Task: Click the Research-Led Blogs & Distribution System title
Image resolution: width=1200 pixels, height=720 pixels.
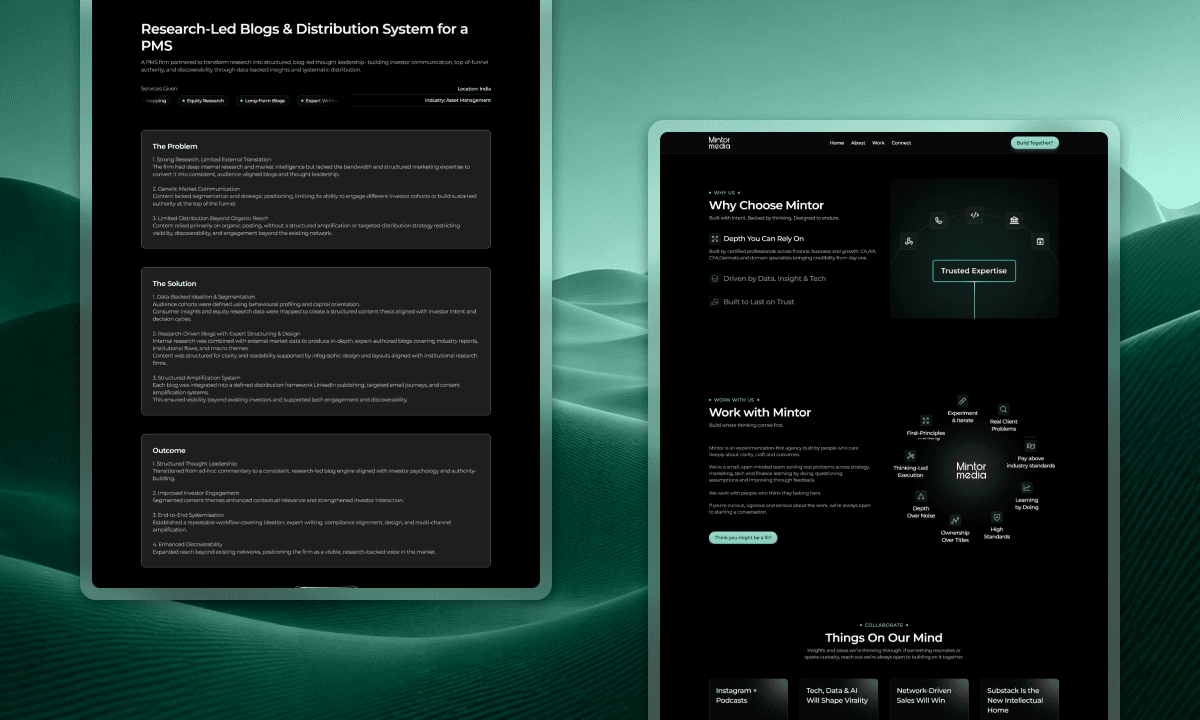Action: click(x=304, y=38)
